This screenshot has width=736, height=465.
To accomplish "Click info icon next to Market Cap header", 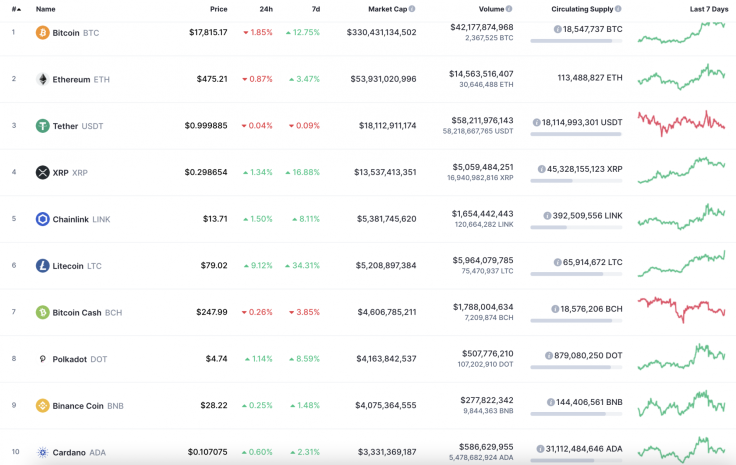I will click(x=412, y=9).
